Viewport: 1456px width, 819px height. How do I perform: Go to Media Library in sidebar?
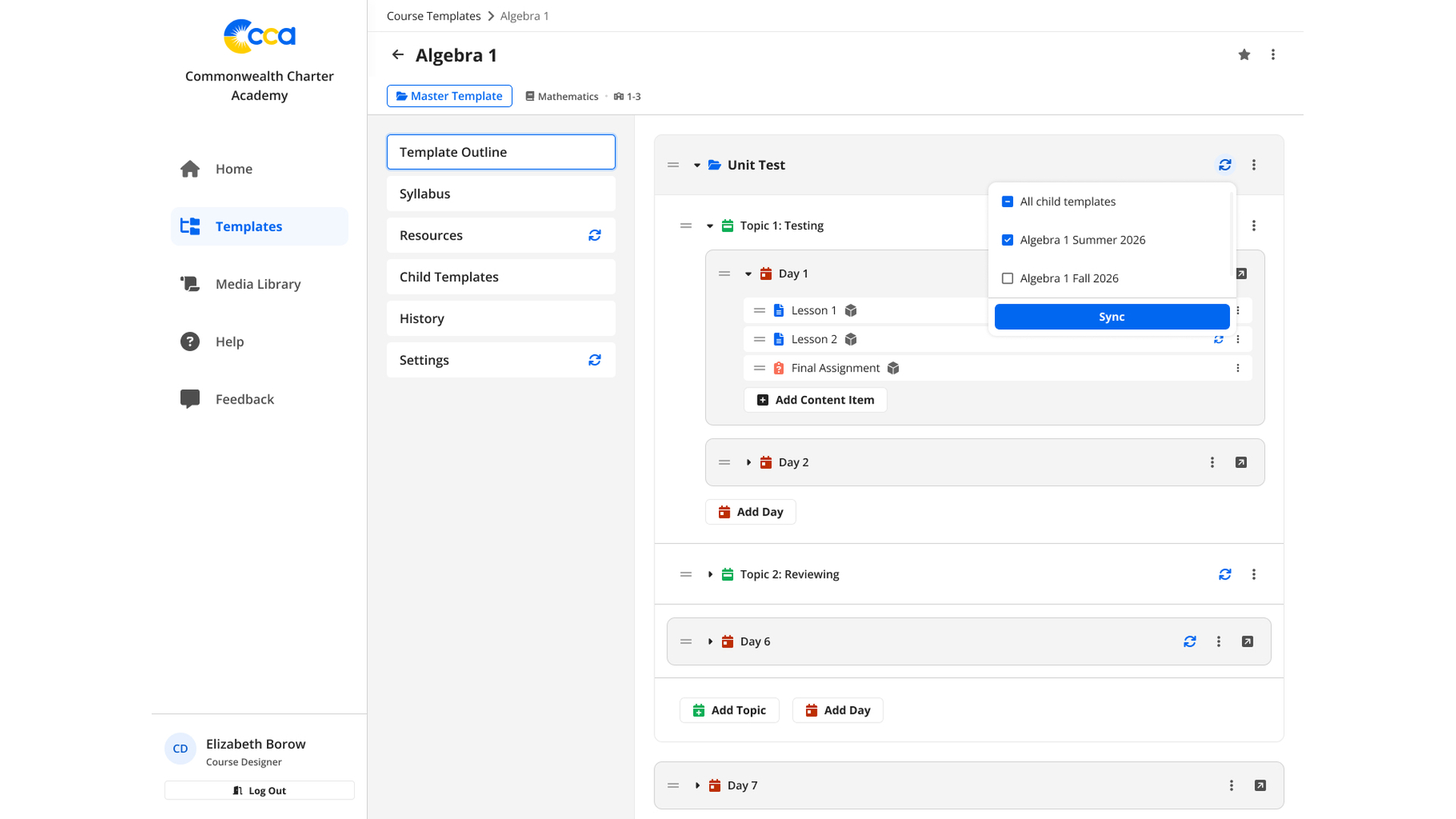pyautogui.click(x=259, y=284)
